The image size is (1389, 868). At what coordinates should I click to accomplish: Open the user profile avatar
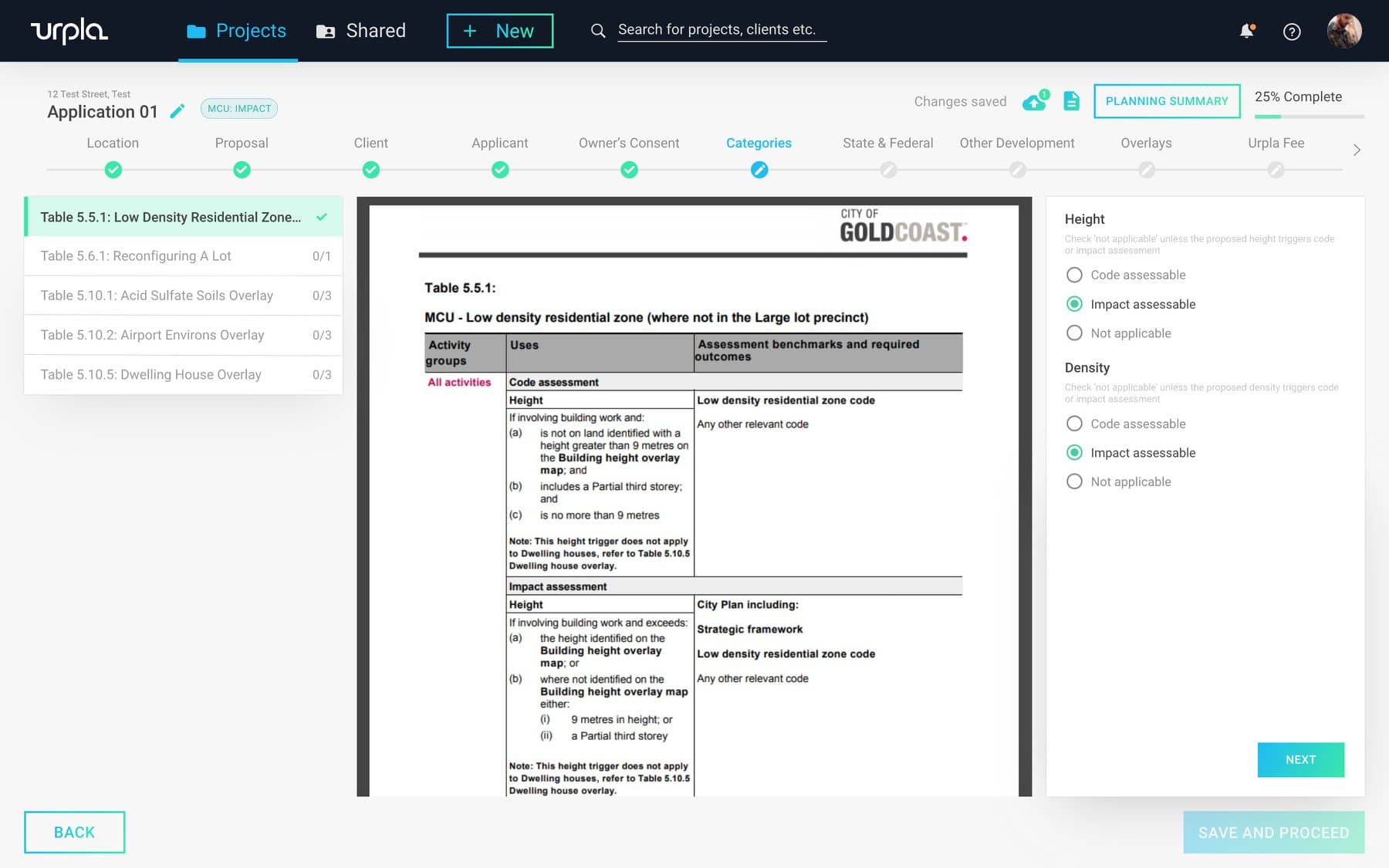click(1343, 31)
